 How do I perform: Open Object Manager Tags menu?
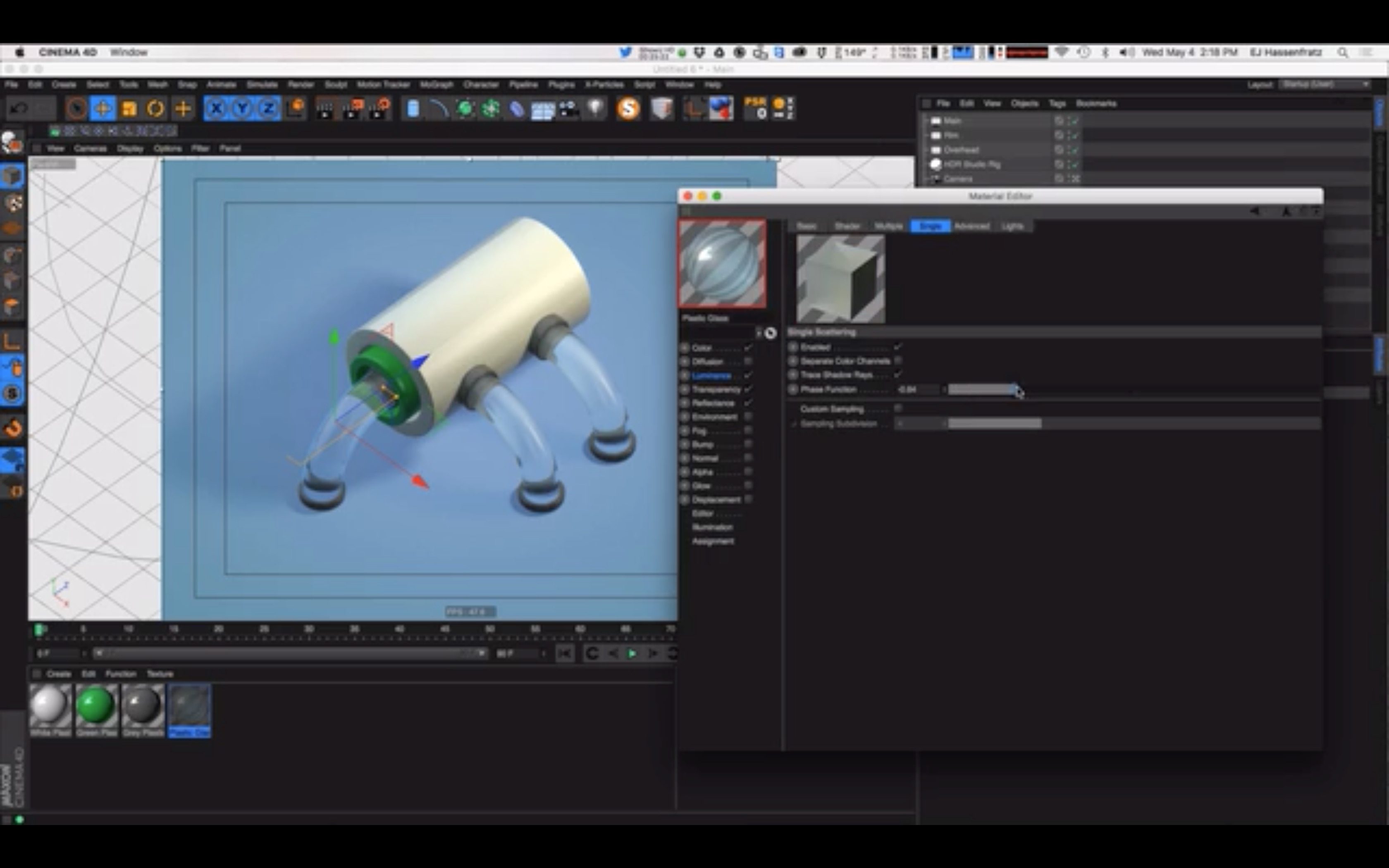[x=1057, y=104]
